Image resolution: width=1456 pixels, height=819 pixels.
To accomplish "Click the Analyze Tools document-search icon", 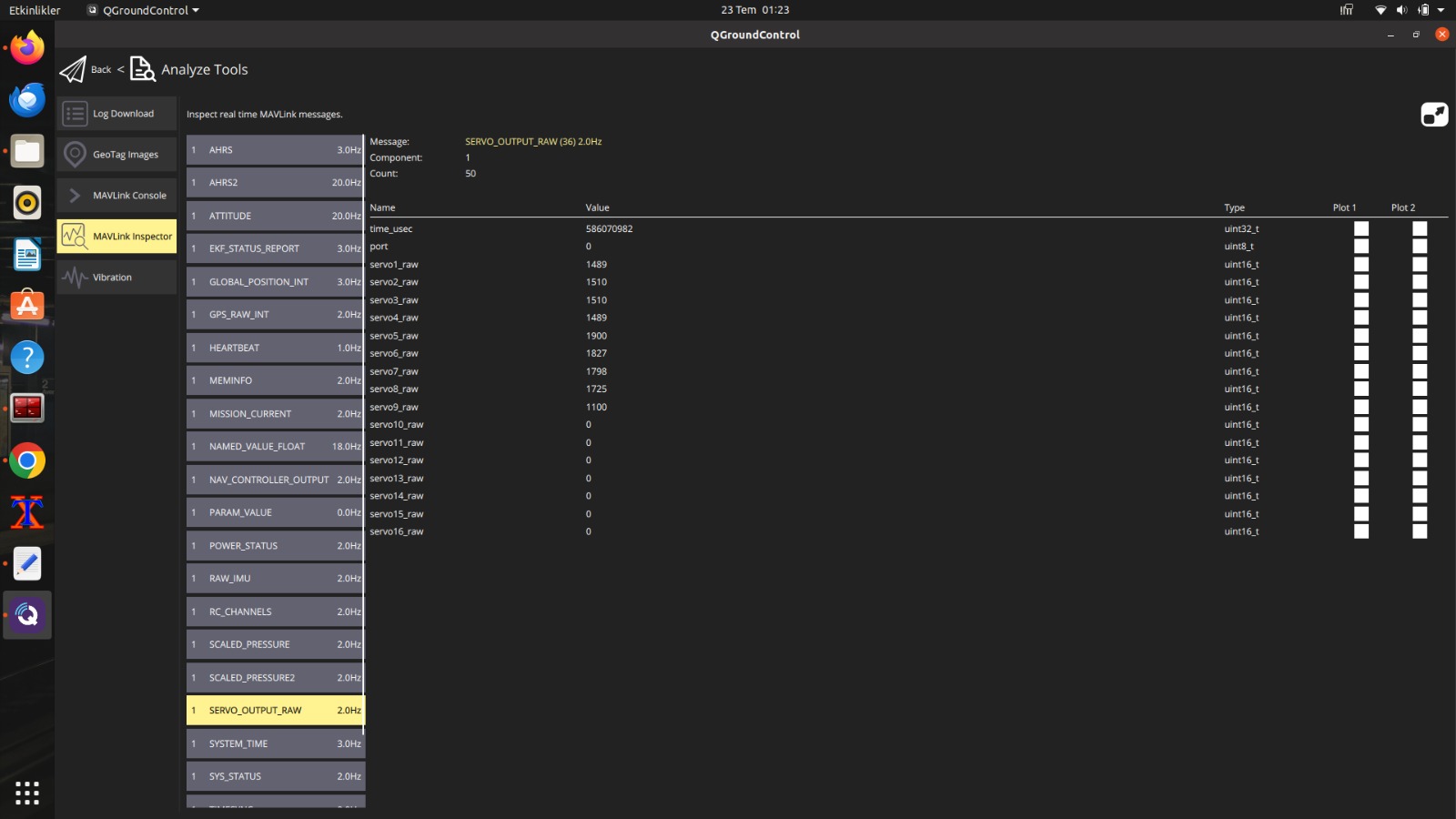I will [x=143, y=69].
